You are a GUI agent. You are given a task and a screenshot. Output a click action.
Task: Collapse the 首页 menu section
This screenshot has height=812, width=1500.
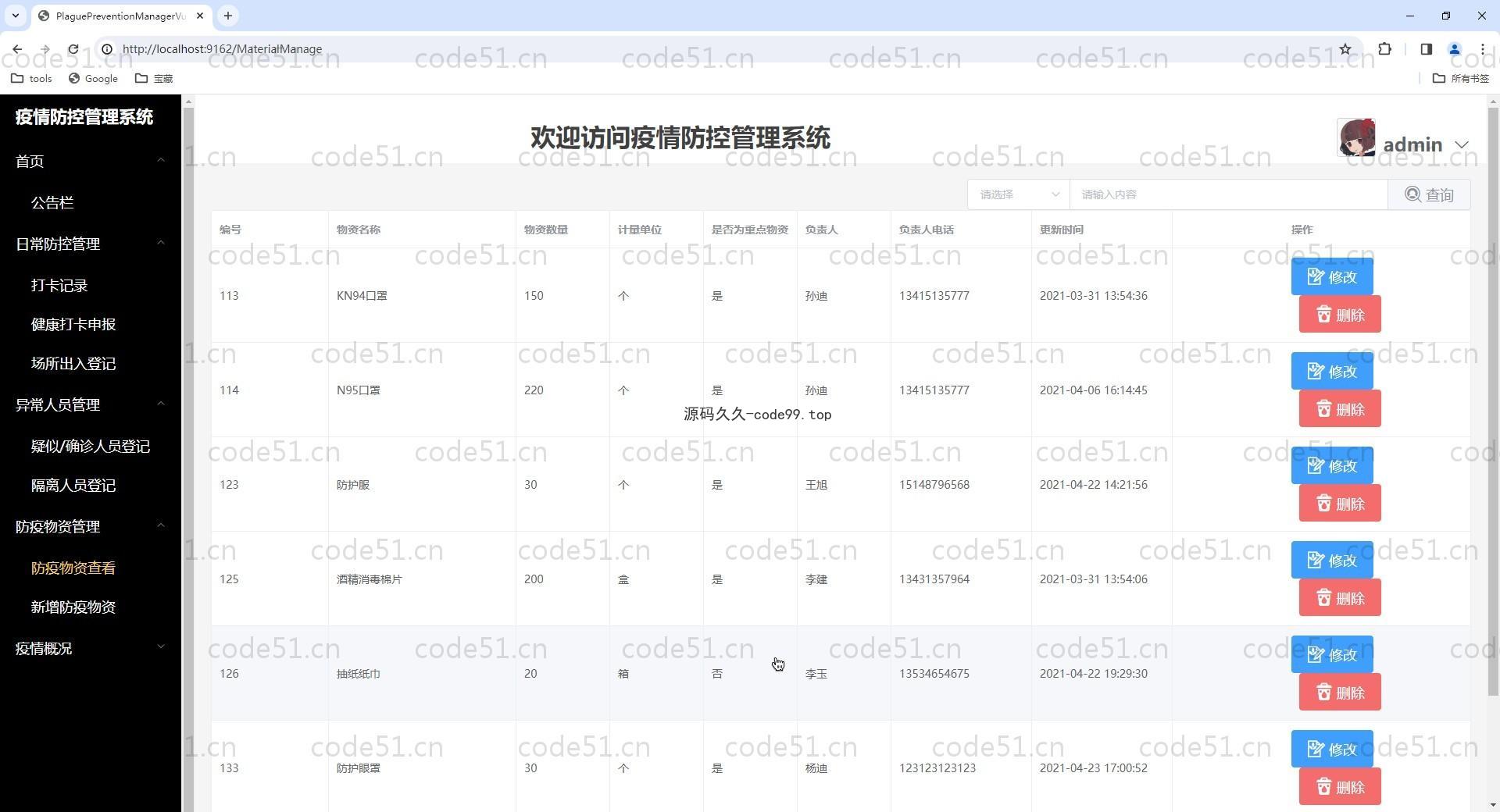91,161
